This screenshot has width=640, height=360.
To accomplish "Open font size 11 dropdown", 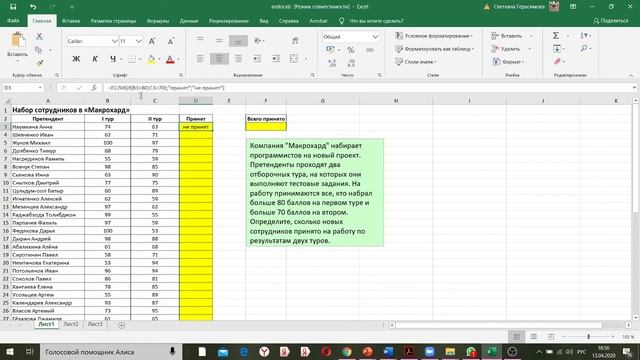I will click(139, 41).
